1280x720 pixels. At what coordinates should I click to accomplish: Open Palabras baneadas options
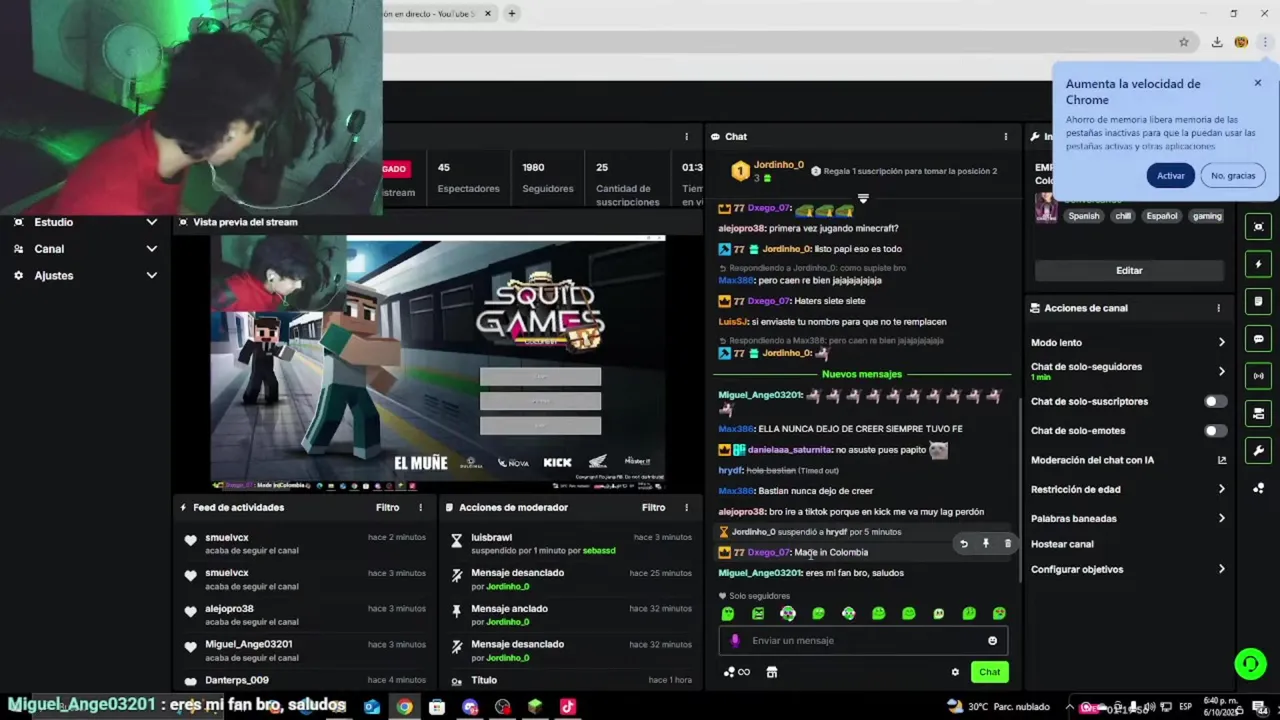click(x=1128, y=518)
